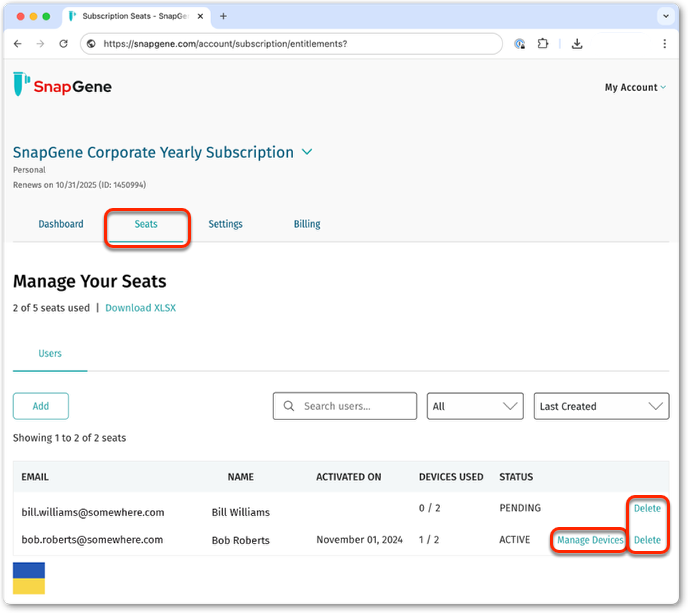Expand the My Account menu
The height and width of the screenshot is (613, 688).
tap(635, 87)
